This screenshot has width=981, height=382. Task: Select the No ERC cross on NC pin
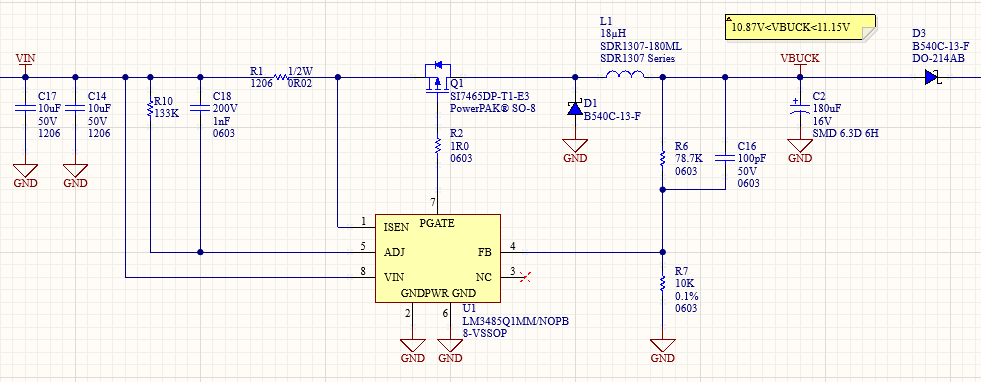[x=526, y=277]
